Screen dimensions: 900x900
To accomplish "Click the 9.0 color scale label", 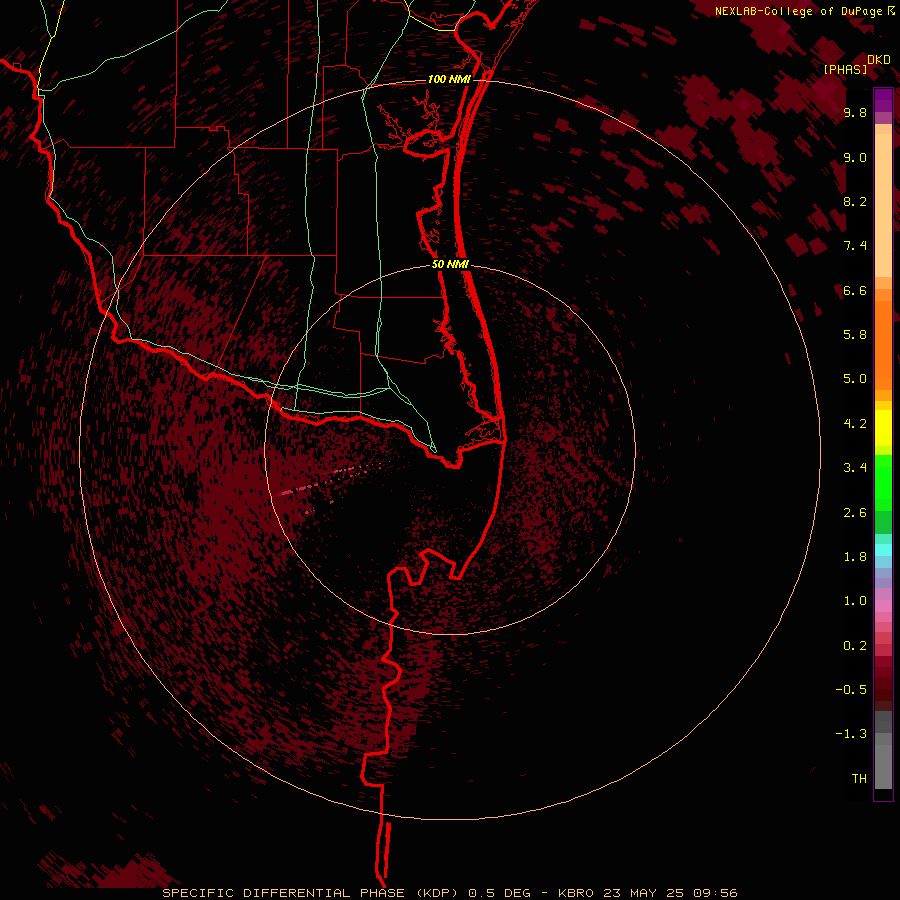I will 855,158.
